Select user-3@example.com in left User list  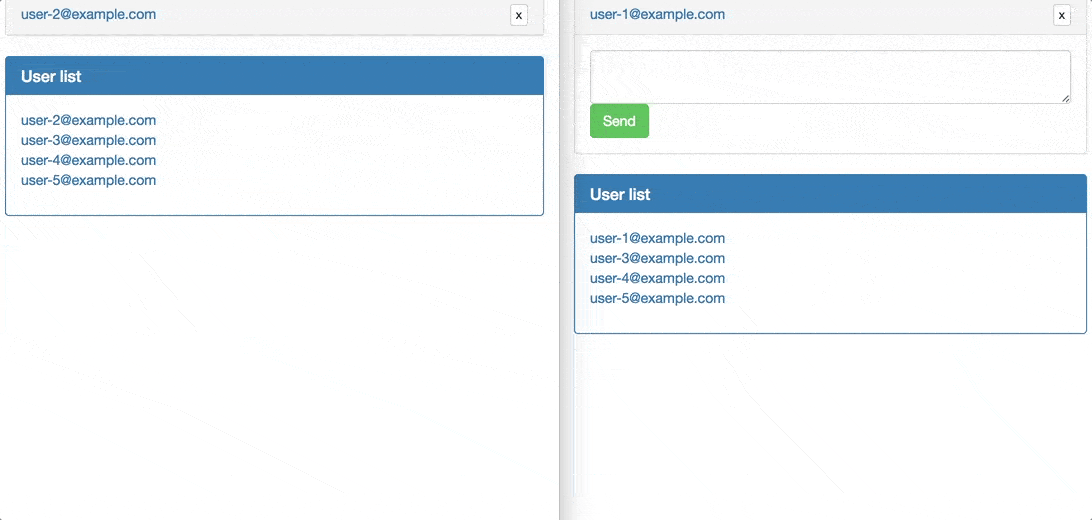coord(88,141)
